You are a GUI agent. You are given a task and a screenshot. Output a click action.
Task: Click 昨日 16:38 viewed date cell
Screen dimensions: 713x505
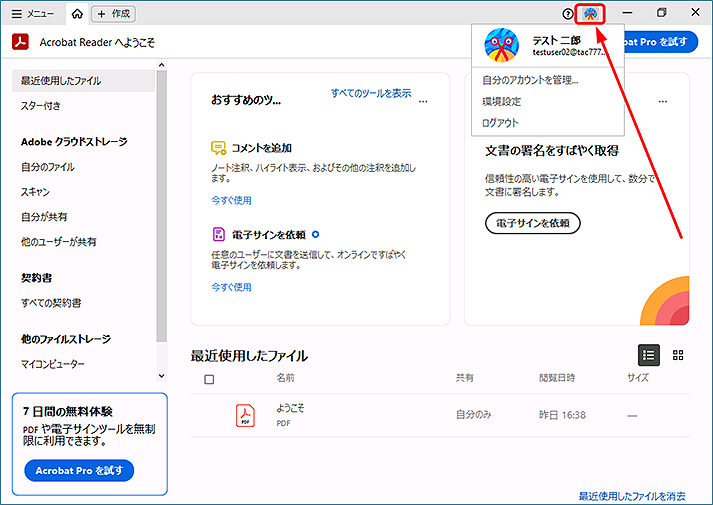pyautogui.click(x=562, y=415)
